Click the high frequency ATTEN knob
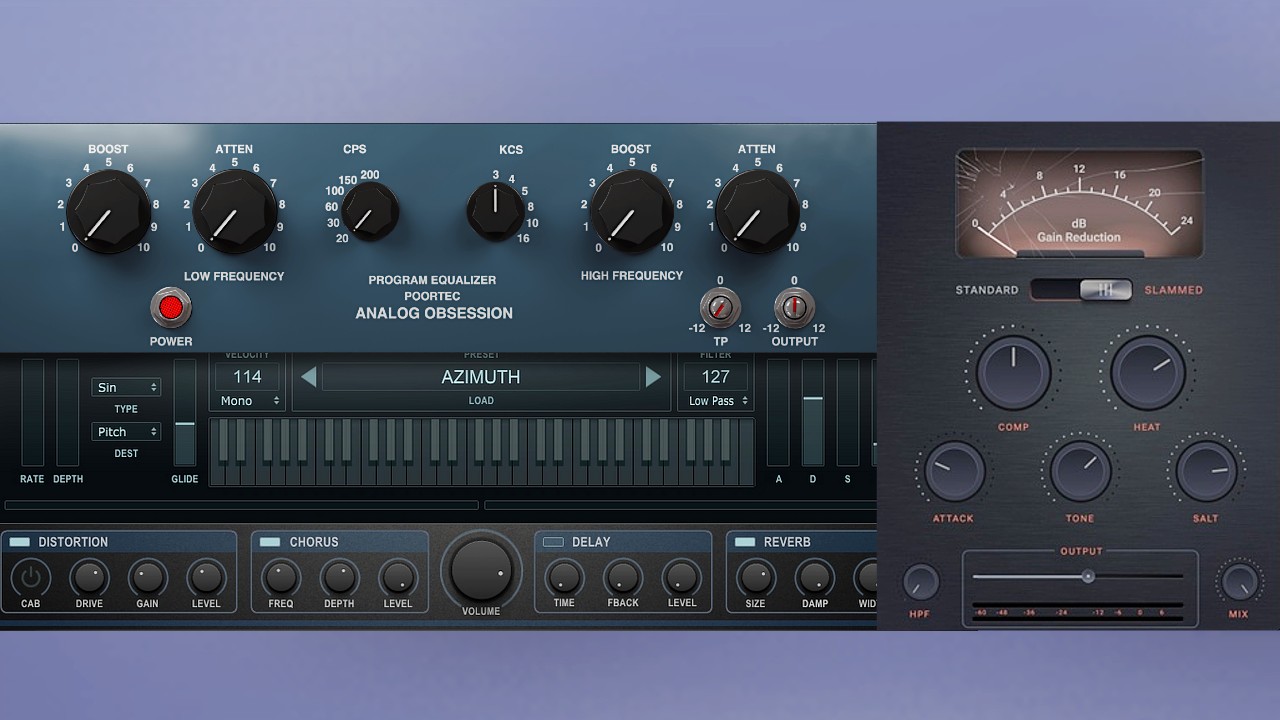 pos(757,211)
